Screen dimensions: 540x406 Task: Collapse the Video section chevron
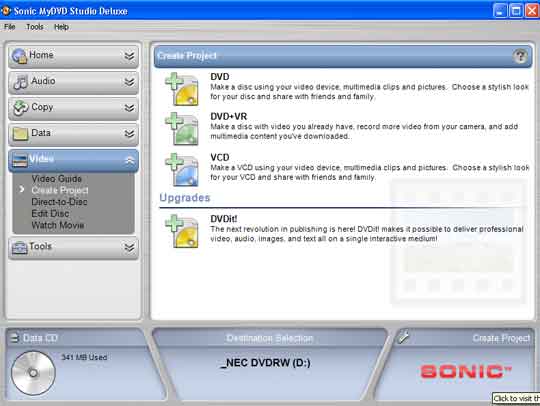[129, 160]
